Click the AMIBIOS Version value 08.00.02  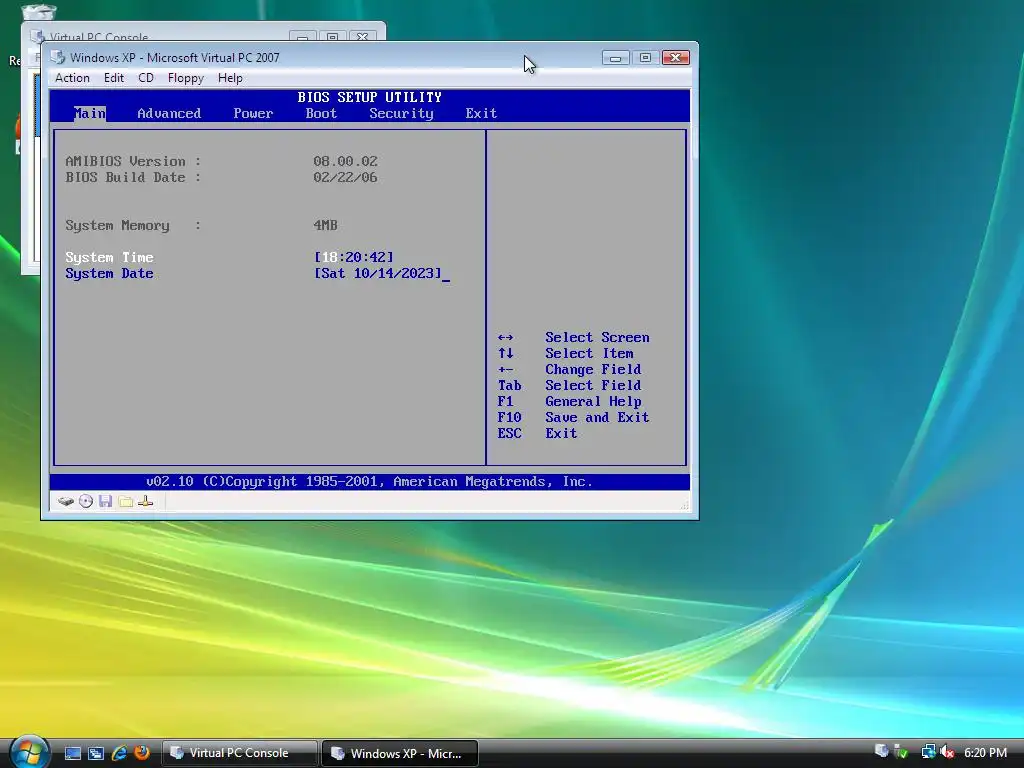pos(345,161)
